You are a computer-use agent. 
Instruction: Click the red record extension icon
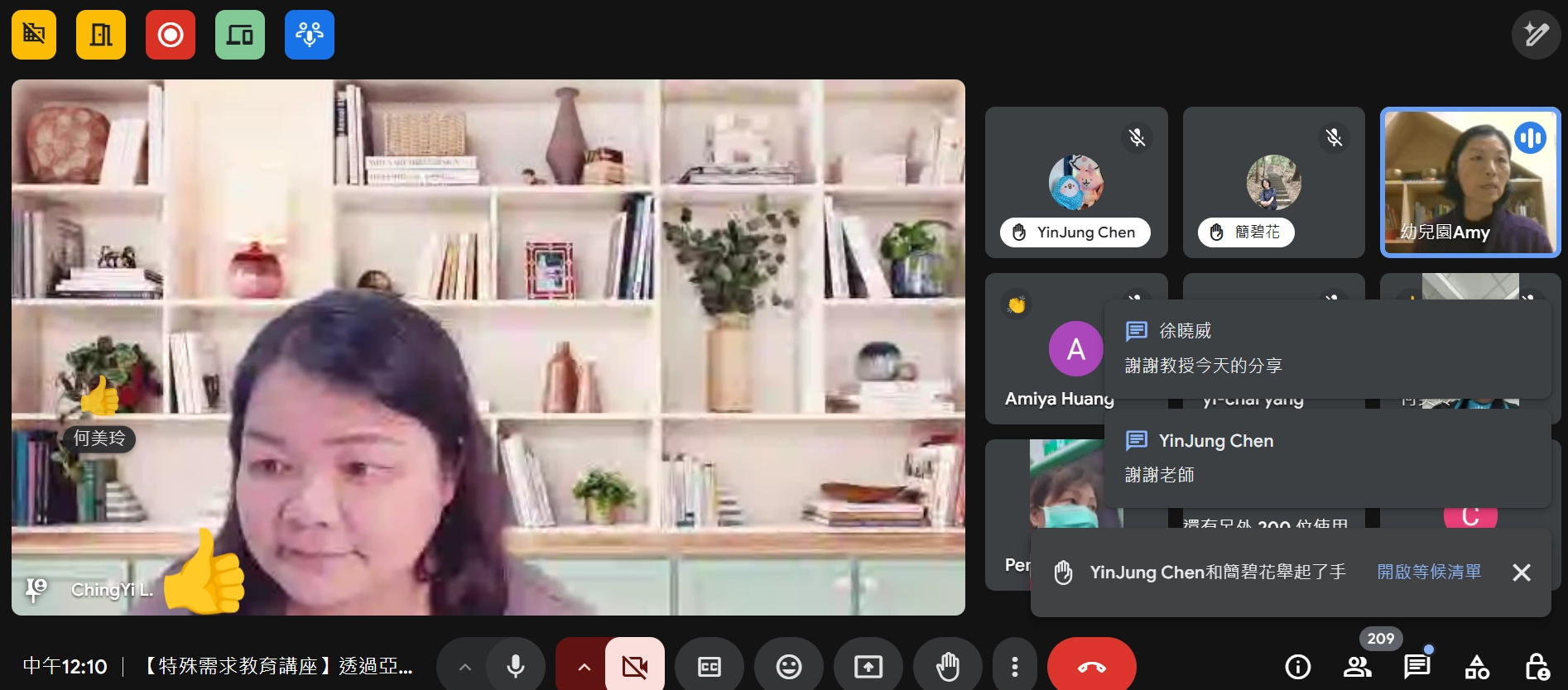pos(171,35)
